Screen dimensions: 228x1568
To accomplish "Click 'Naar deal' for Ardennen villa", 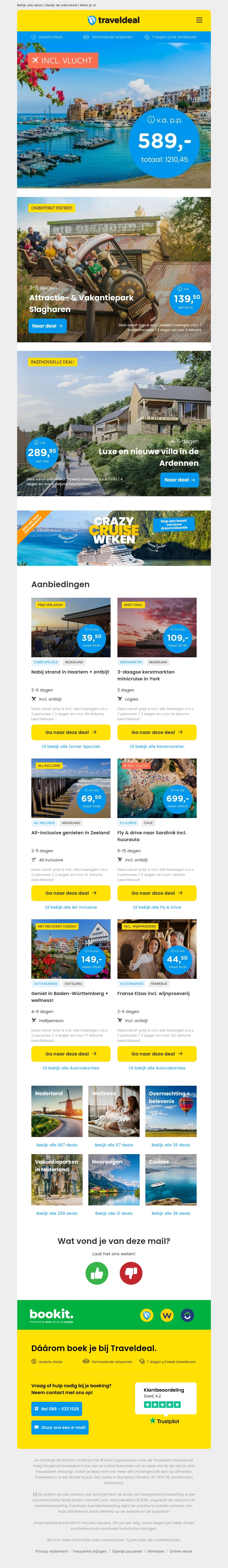I will pyautogui.click(x=180, y=480).
